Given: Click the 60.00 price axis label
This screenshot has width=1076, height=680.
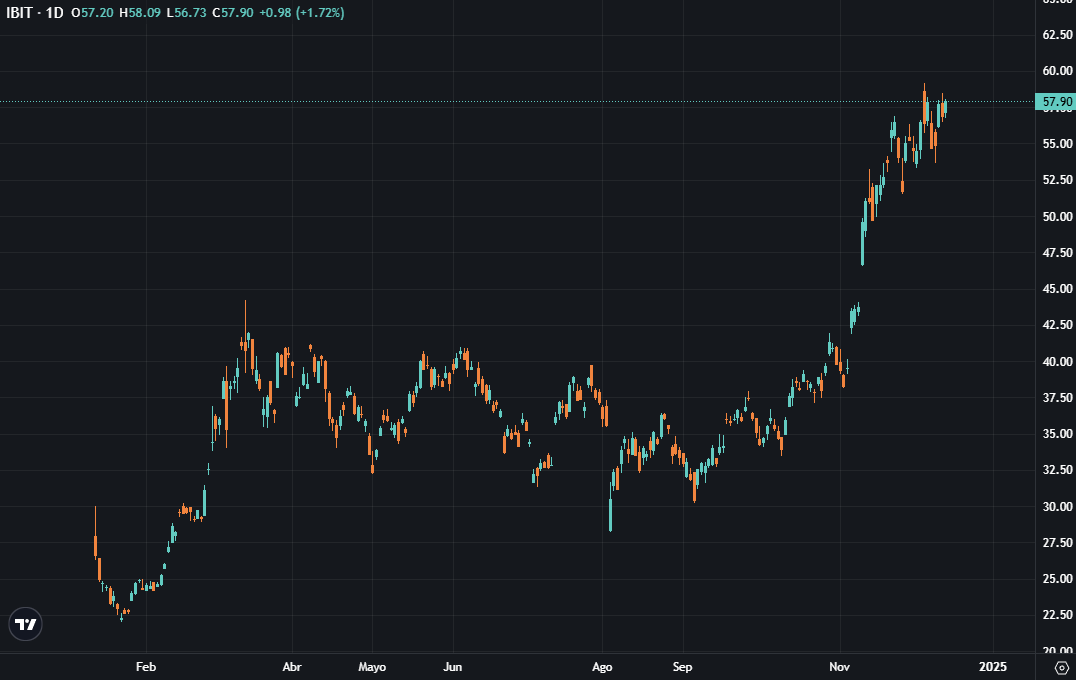Looking at the screenshot, I should (1057, 71).
